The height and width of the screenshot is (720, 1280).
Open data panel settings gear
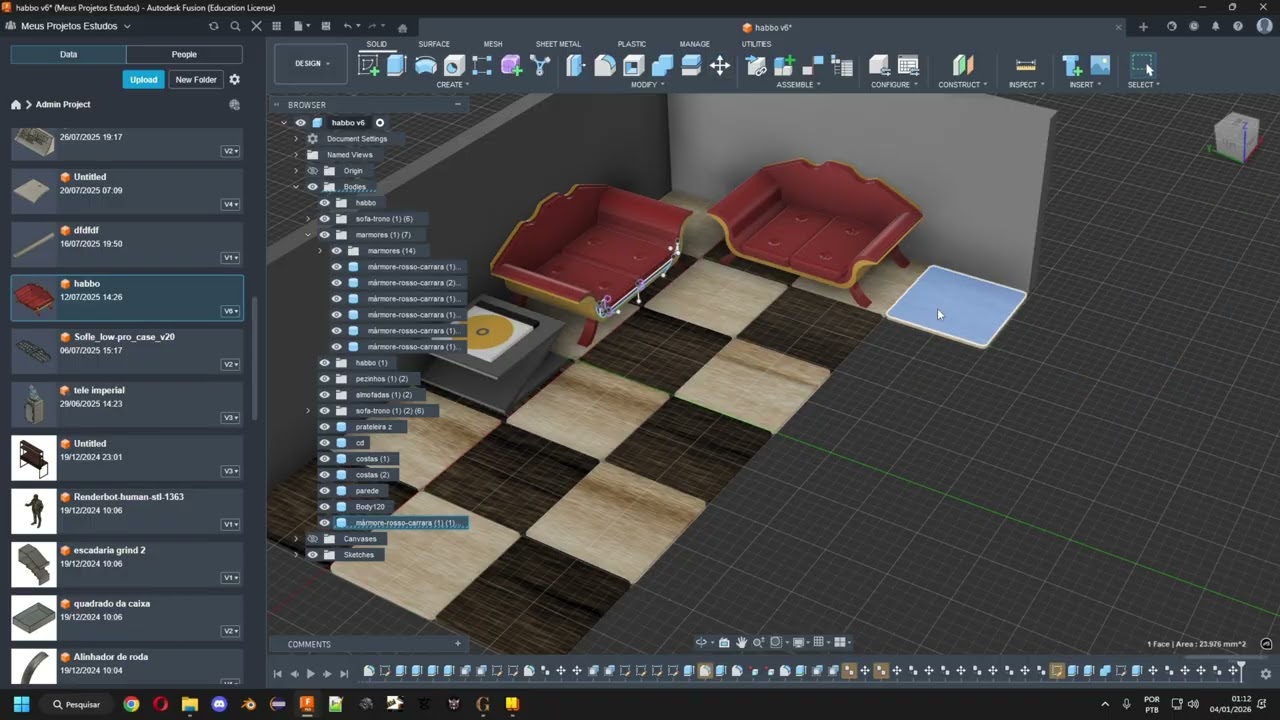(x=234, y=79)
